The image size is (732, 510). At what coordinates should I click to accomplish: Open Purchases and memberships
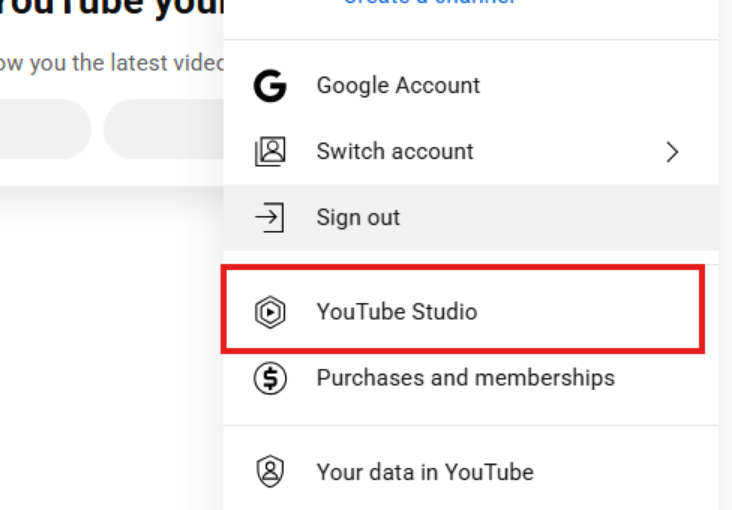click(465, 378)
